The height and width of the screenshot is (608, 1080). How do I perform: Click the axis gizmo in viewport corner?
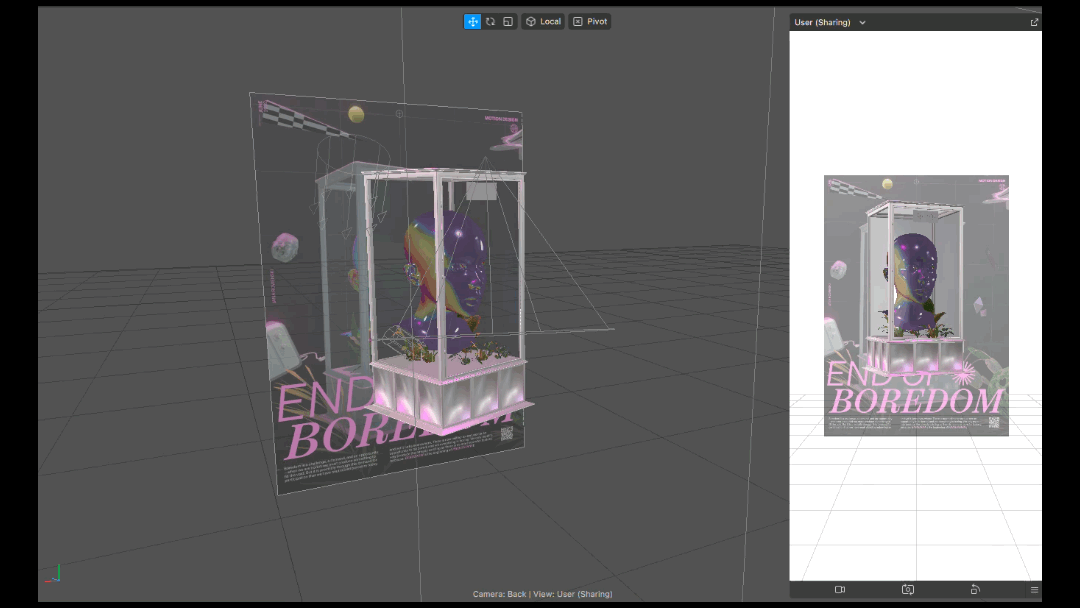pos(54,574)
